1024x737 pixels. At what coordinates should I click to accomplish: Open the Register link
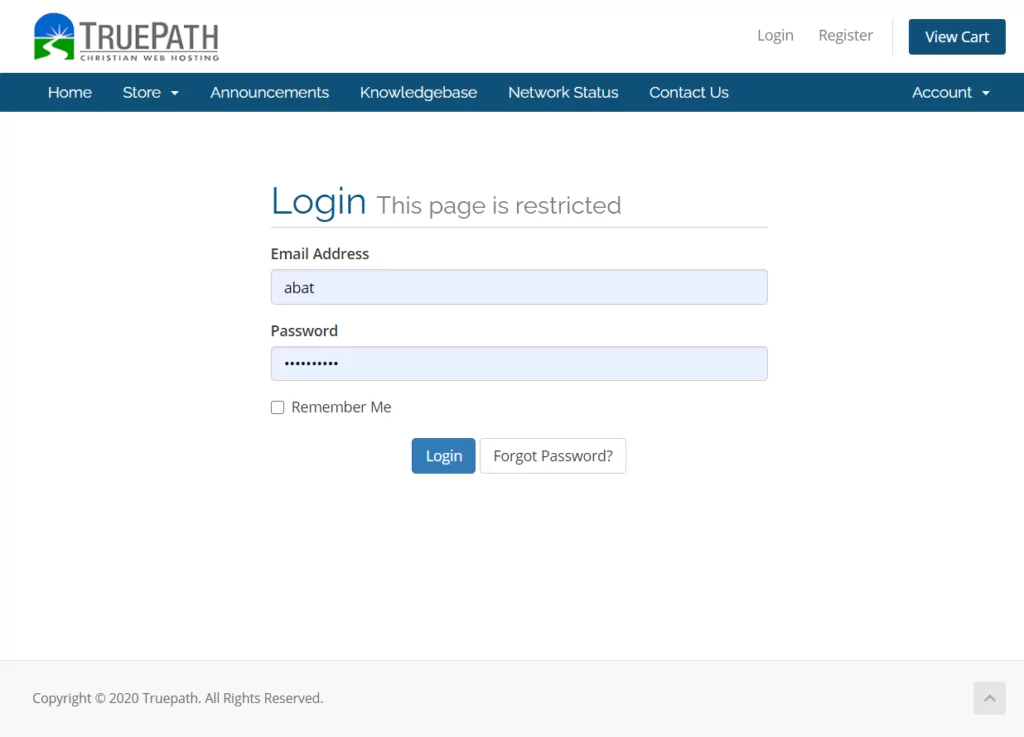pos(845,36)
